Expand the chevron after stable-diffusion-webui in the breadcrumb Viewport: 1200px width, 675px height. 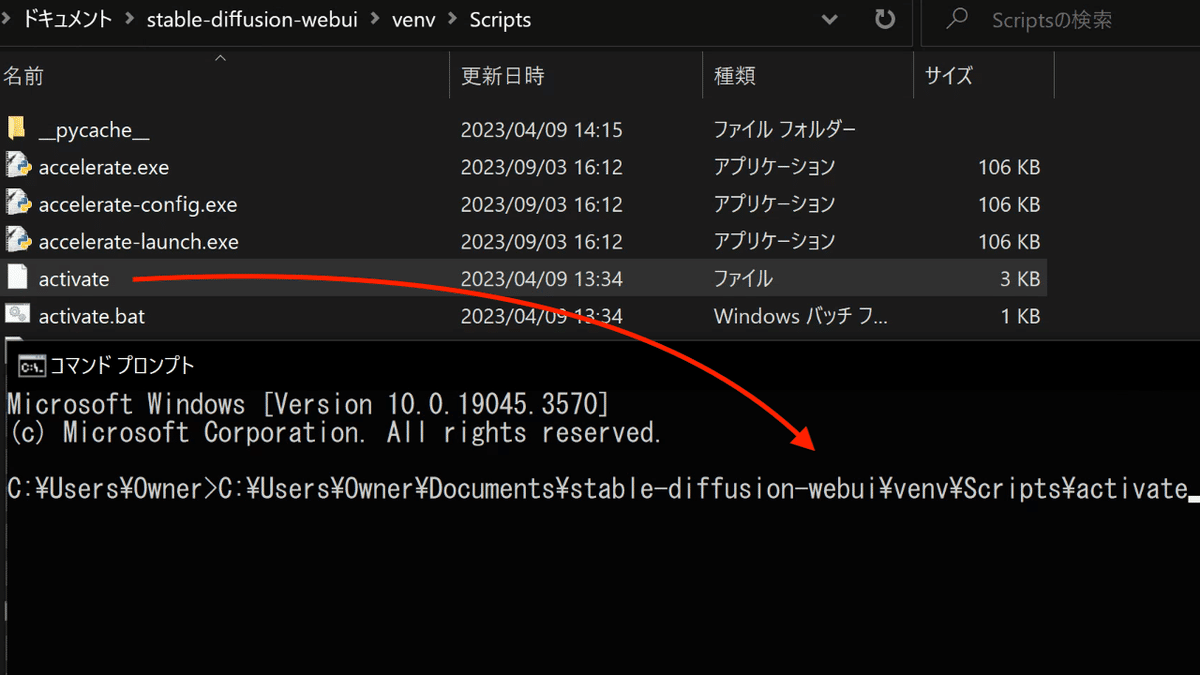(376, 20)
